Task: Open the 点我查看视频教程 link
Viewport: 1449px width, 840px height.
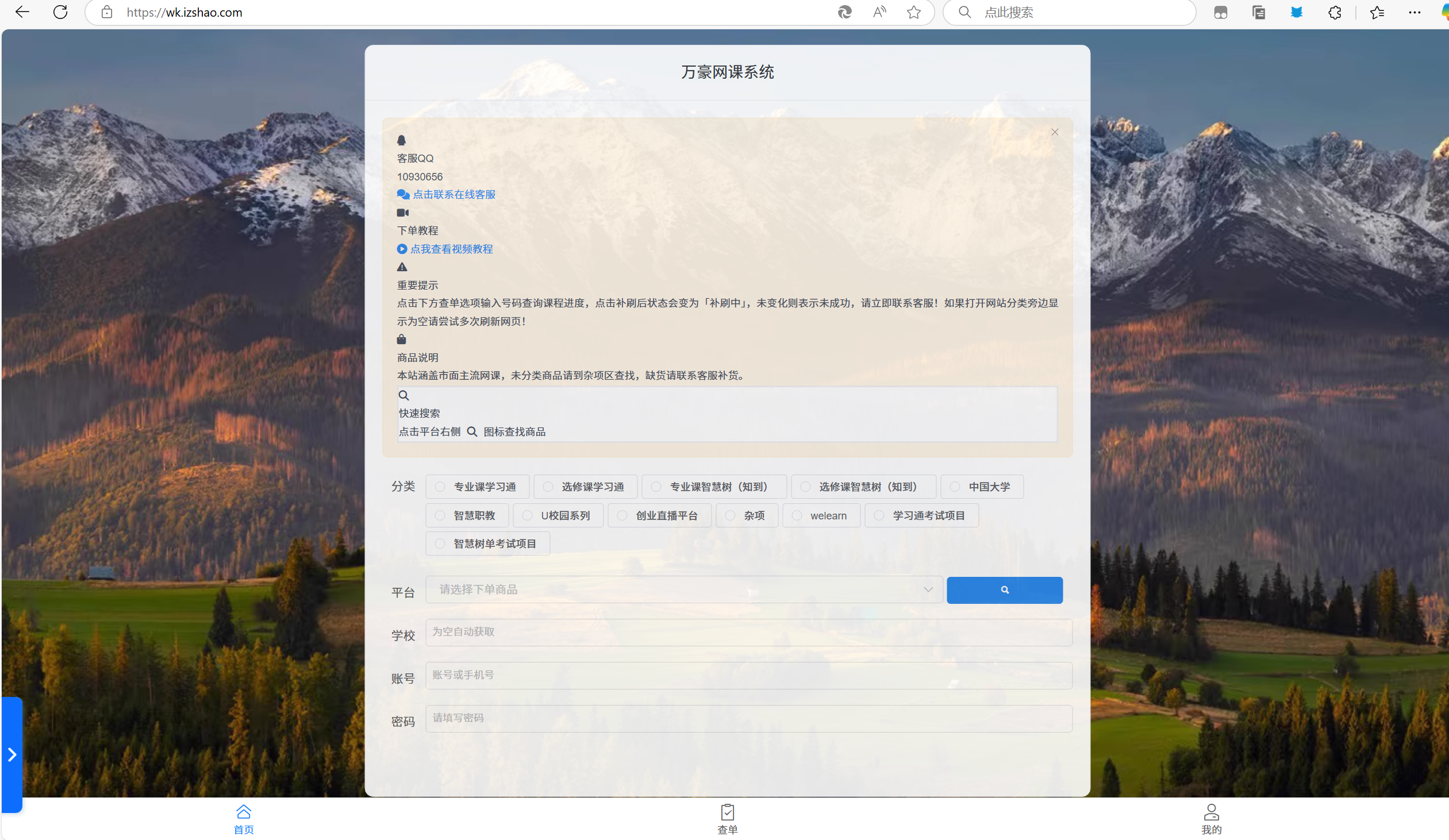Action: [451, 249]
